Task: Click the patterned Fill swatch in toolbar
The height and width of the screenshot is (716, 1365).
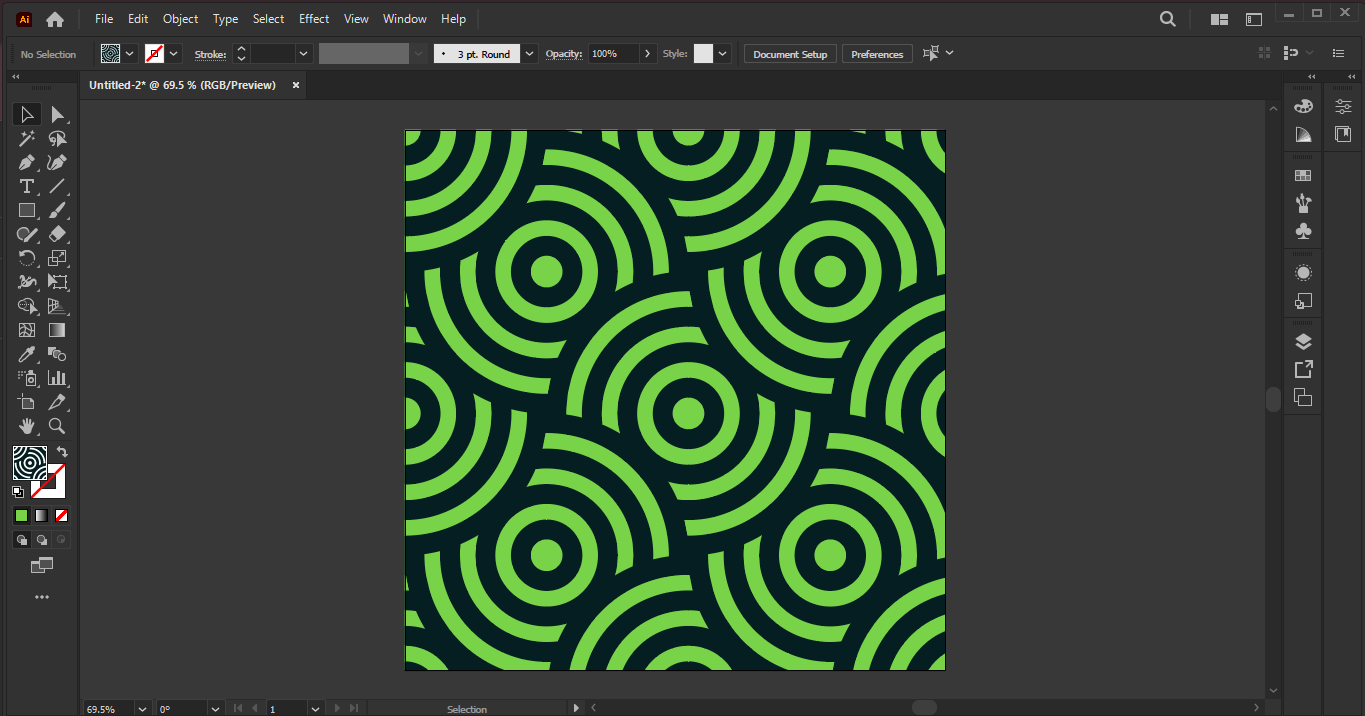Action: [x=29, y=462]
